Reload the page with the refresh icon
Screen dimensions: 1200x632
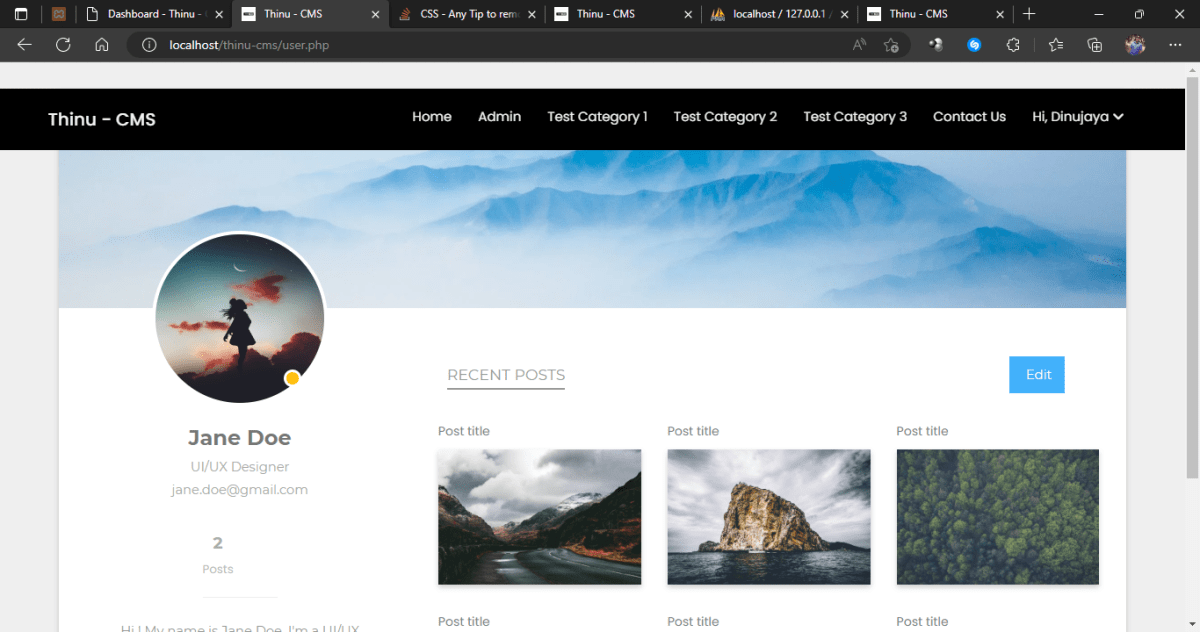coord(63,45)
